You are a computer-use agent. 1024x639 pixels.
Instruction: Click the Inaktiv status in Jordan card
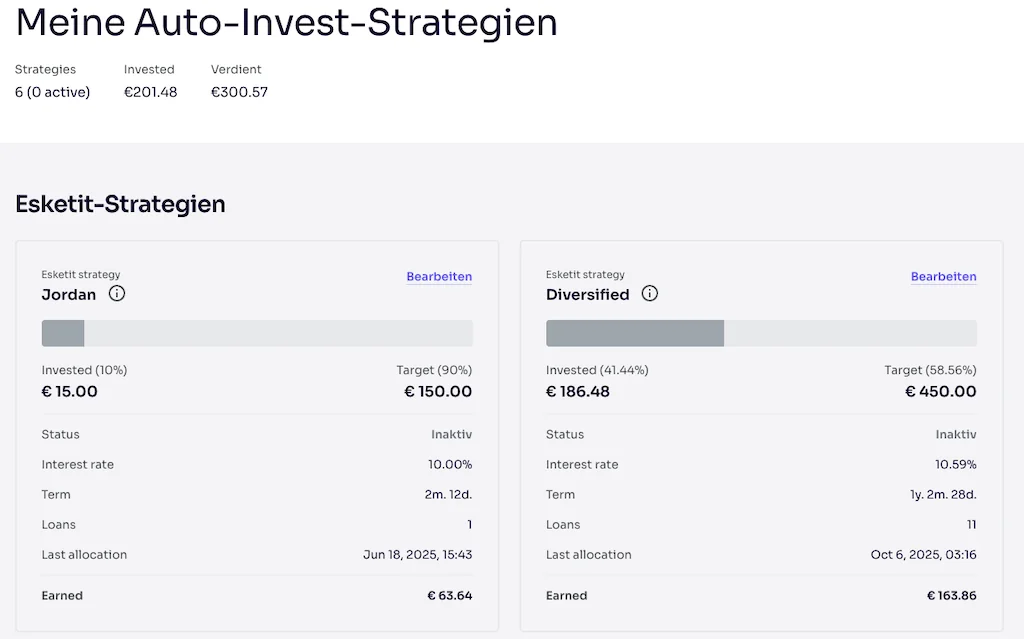pyautogui.click(x=451, y=435)
